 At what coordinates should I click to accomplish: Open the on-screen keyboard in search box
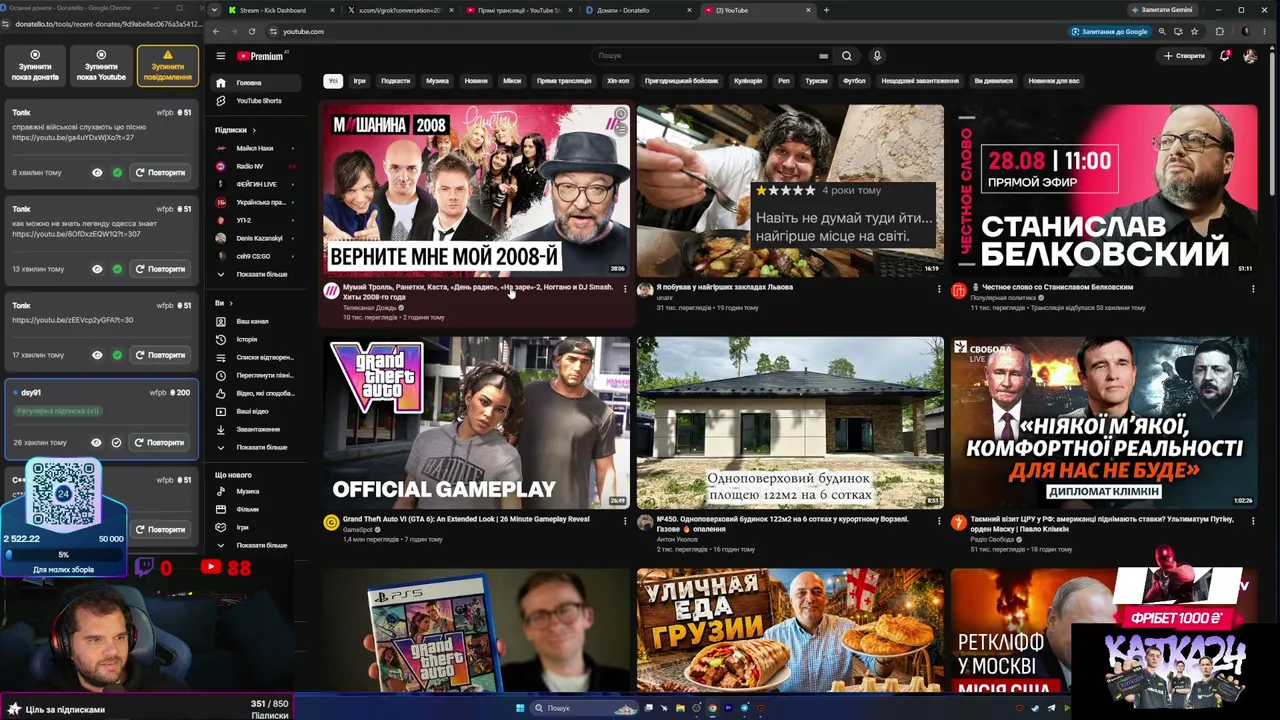click(823, 56)
